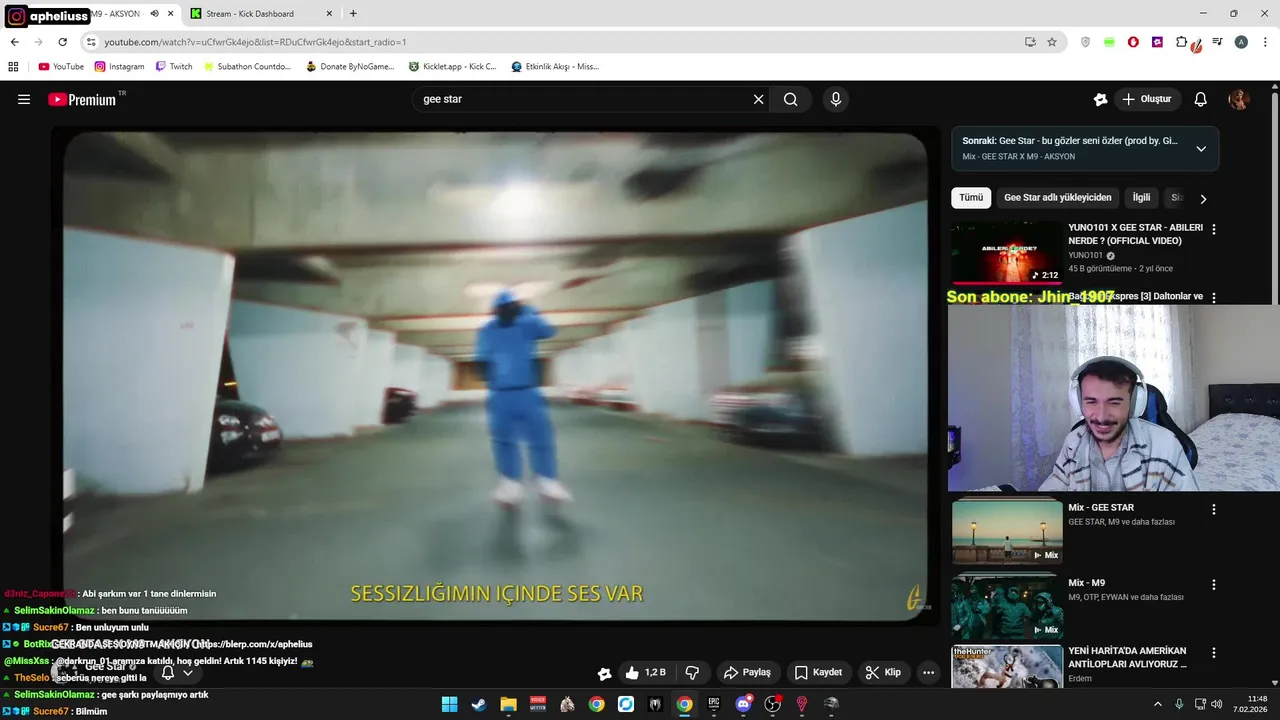The image size is (1280, 720).
Task: Open more actions ellipsis below video
Action: [928, 673]
